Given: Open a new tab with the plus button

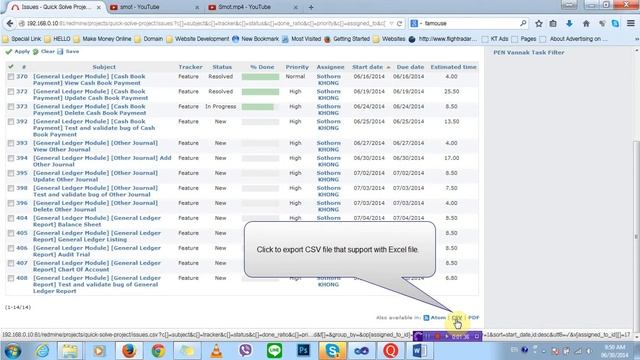Looking at the screenshot, I should click(311, 7).
